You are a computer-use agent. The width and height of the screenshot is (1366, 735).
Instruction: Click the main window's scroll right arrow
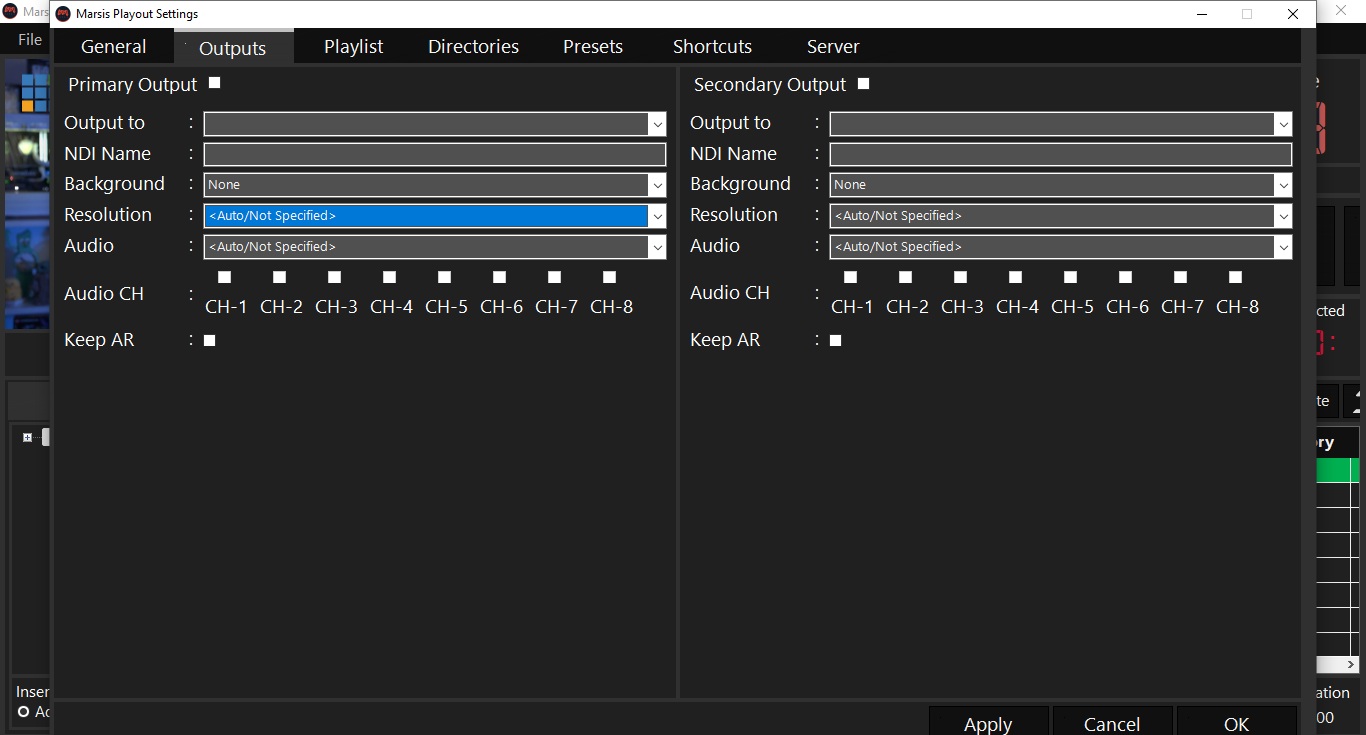(x=1351, y=664)
